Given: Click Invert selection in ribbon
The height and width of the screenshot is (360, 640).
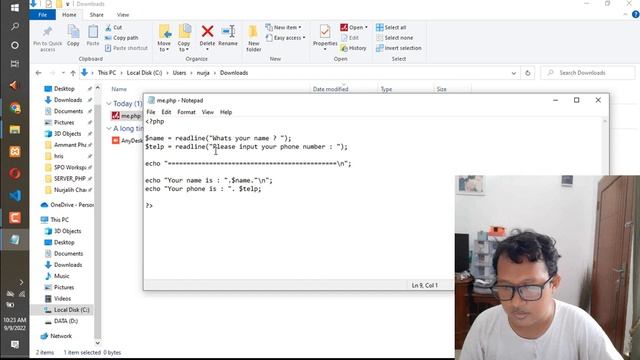Looking at the screenshot, I should click(x=398, y=48).
